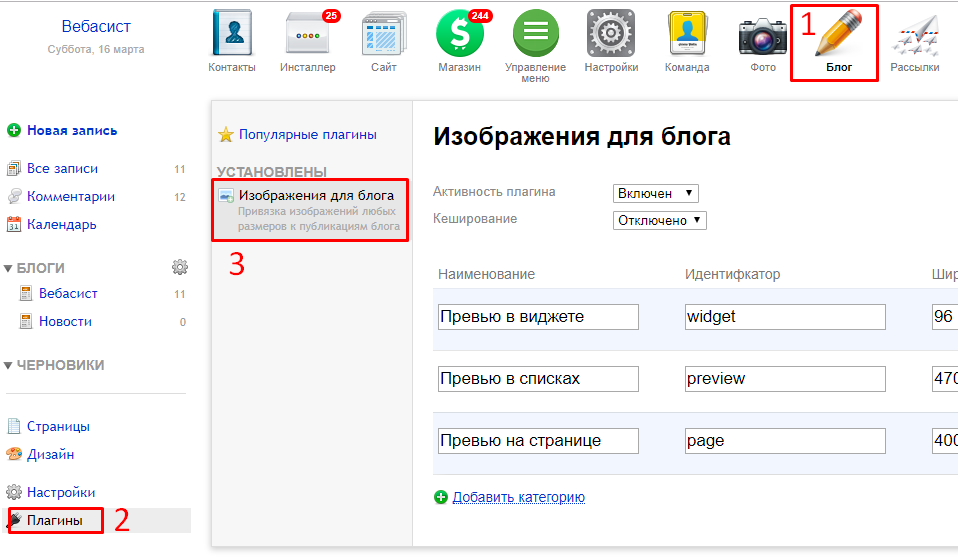Select Плагины in the sidebar
The width and height of the screenshot is (958, 558).
pyautogui.click(x=54, y=520)
